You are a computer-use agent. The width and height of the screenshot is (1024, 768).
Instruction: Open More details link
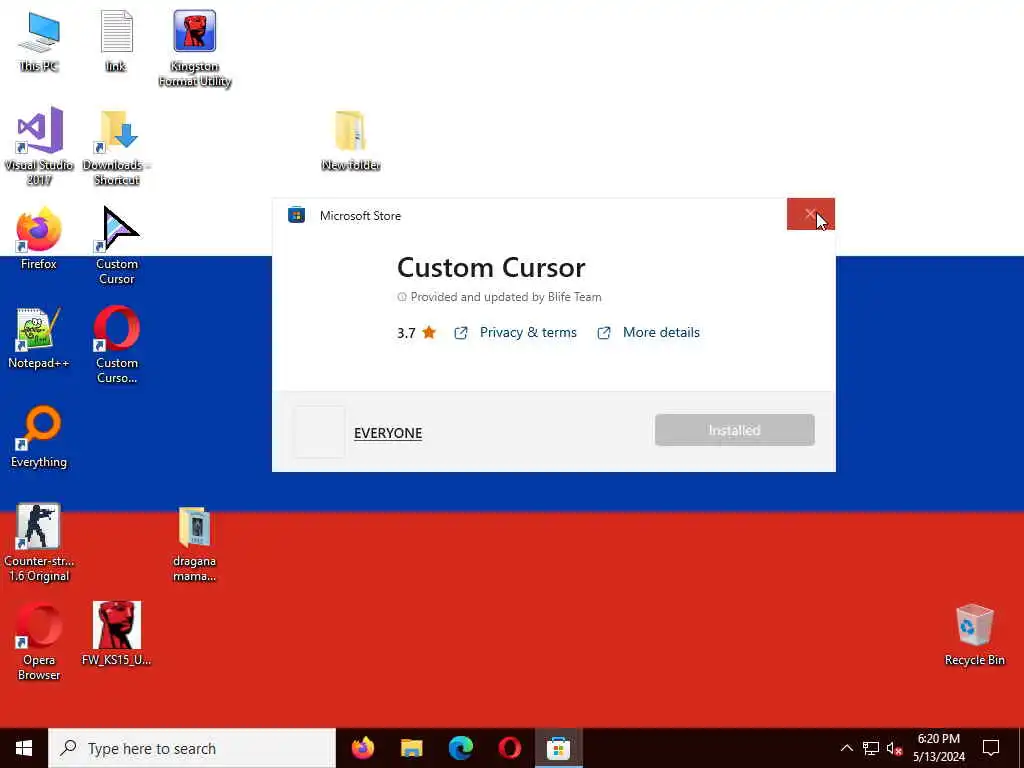(x=661, y=332)
